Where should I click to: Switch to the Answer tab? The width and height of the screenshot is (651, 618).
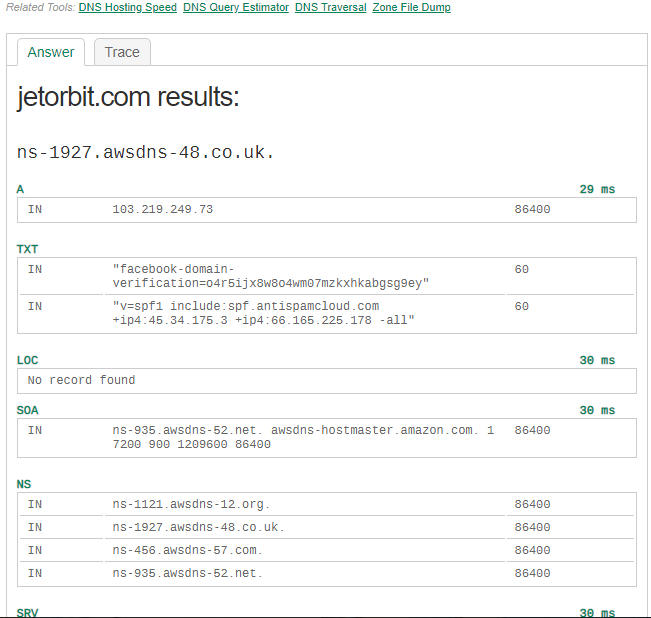tap(51, 52)
